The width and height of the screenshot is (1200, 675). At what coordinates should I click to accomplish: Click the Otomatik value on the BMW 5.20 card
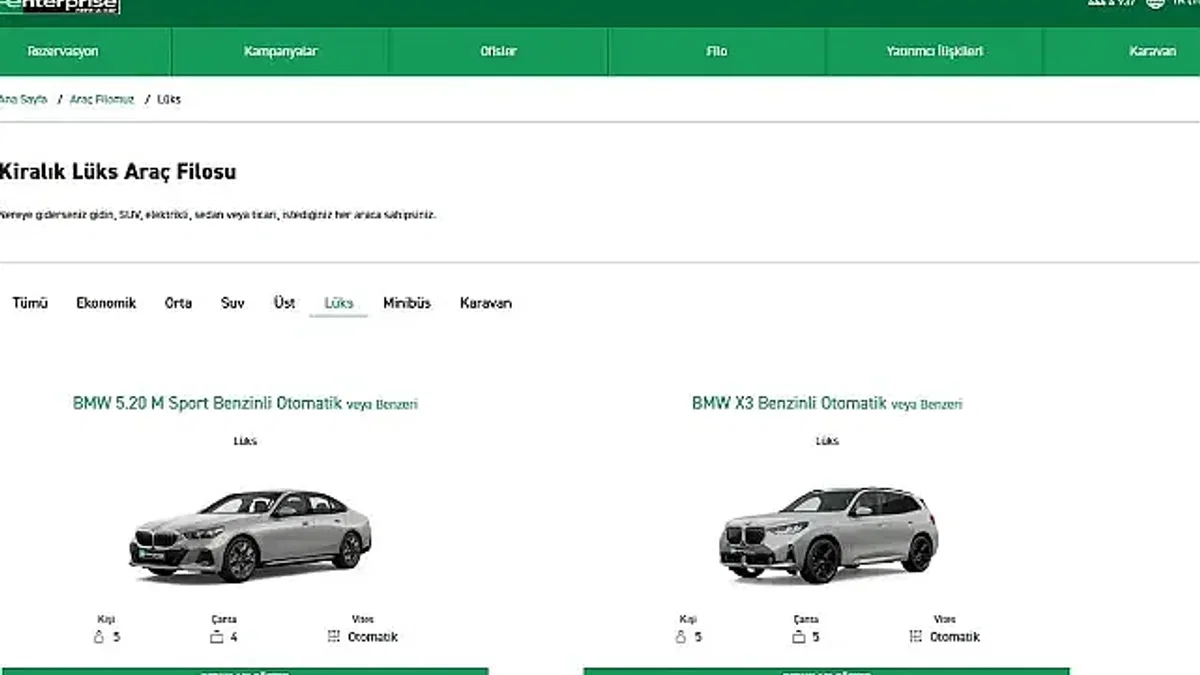point(373,637)
